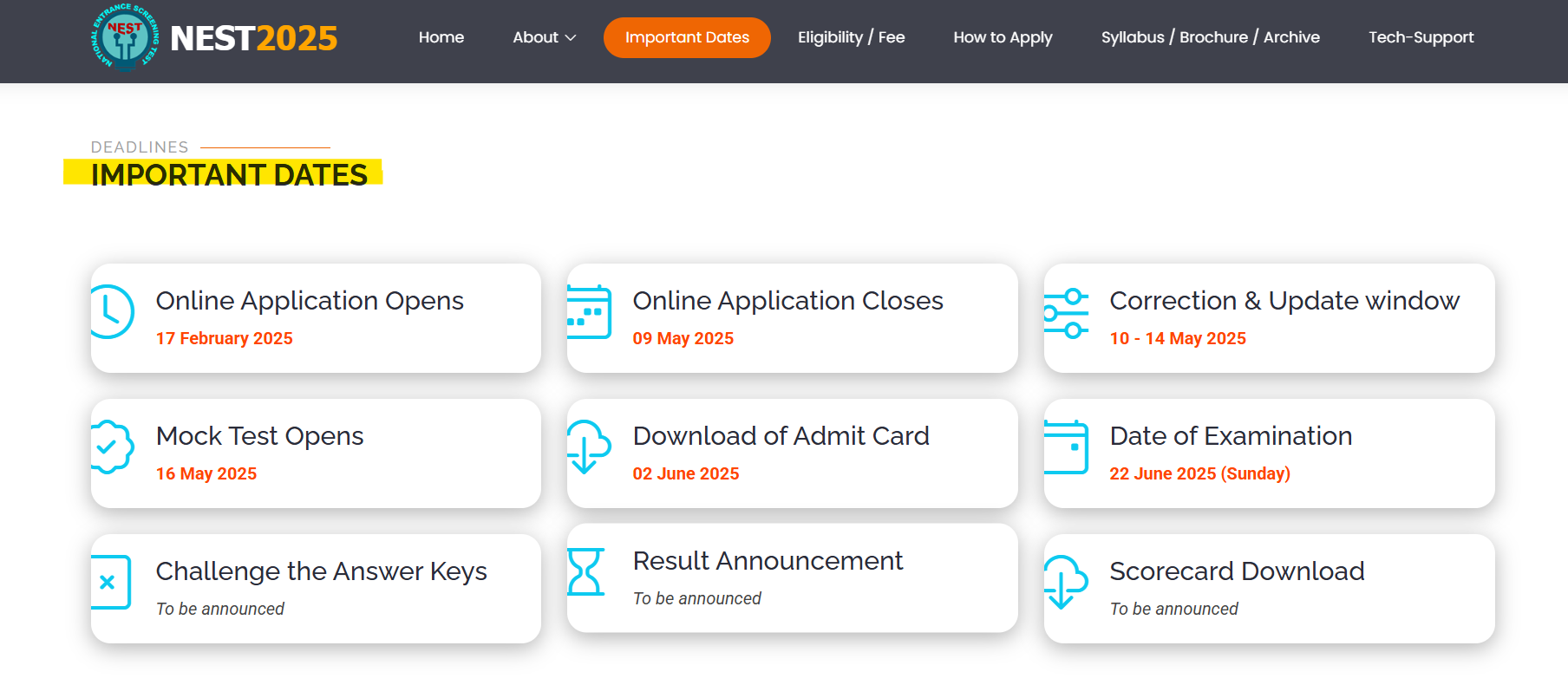Click the 22 June 2025 (Sunday) date text
Viewport: 1568px width, 698px height.
point(1199,473)
